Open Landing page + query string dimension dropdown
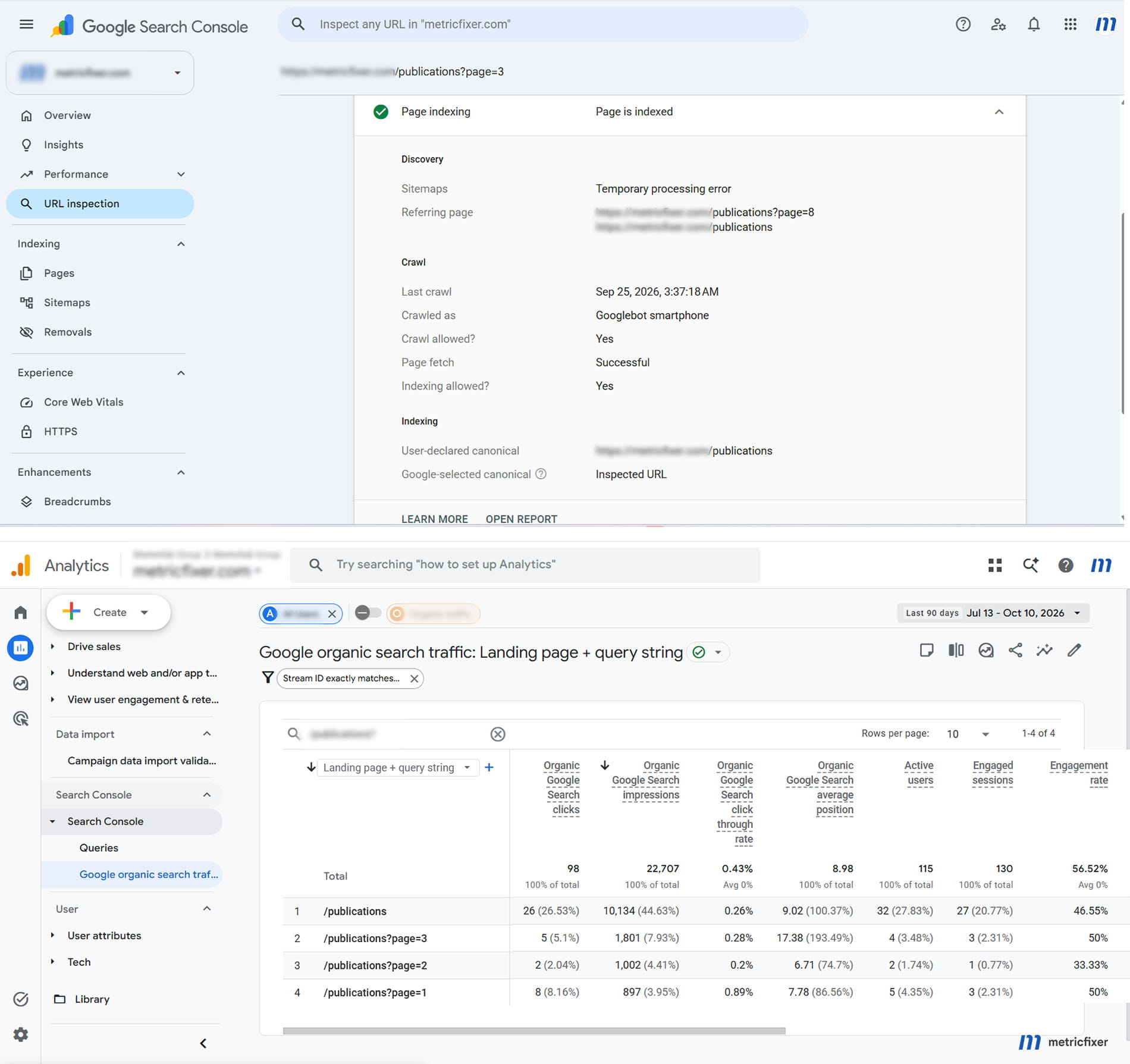Image resolution: width=1130 pixels, height=1064 pixels. 398,767
